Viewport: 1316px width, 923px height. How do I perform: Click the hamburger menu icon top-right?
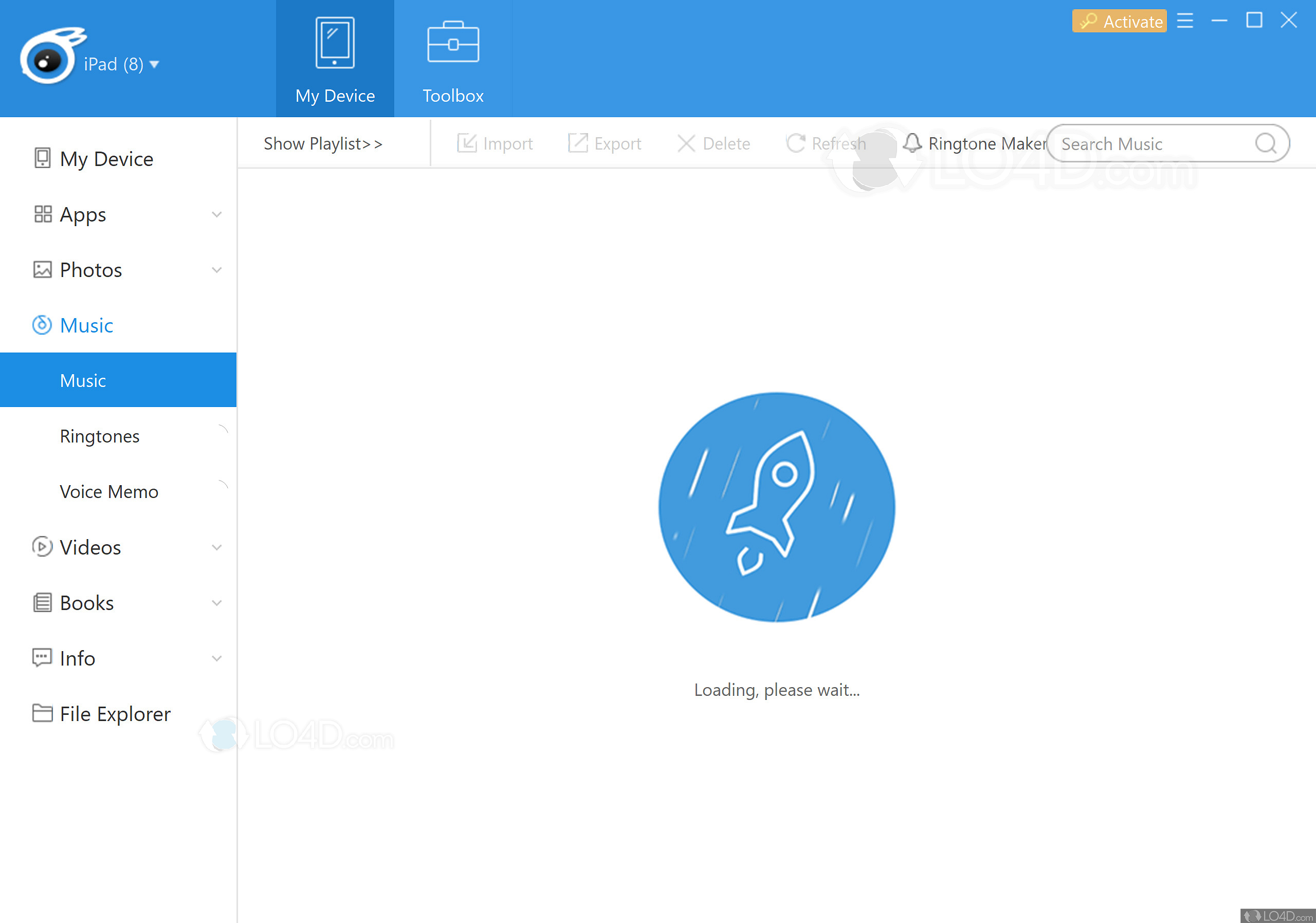point(1192,20)
